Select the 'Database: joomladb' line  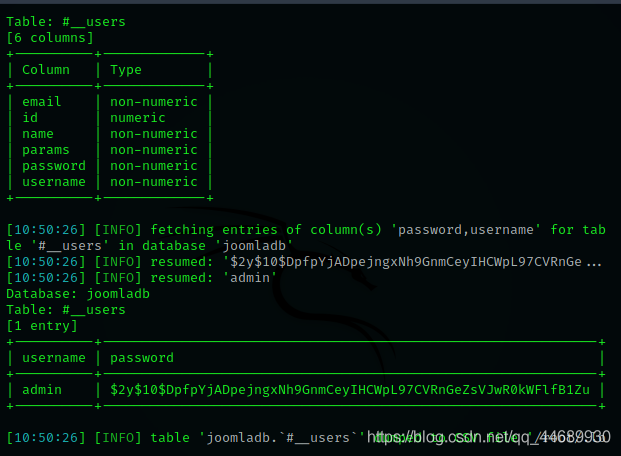pos(78,294)
